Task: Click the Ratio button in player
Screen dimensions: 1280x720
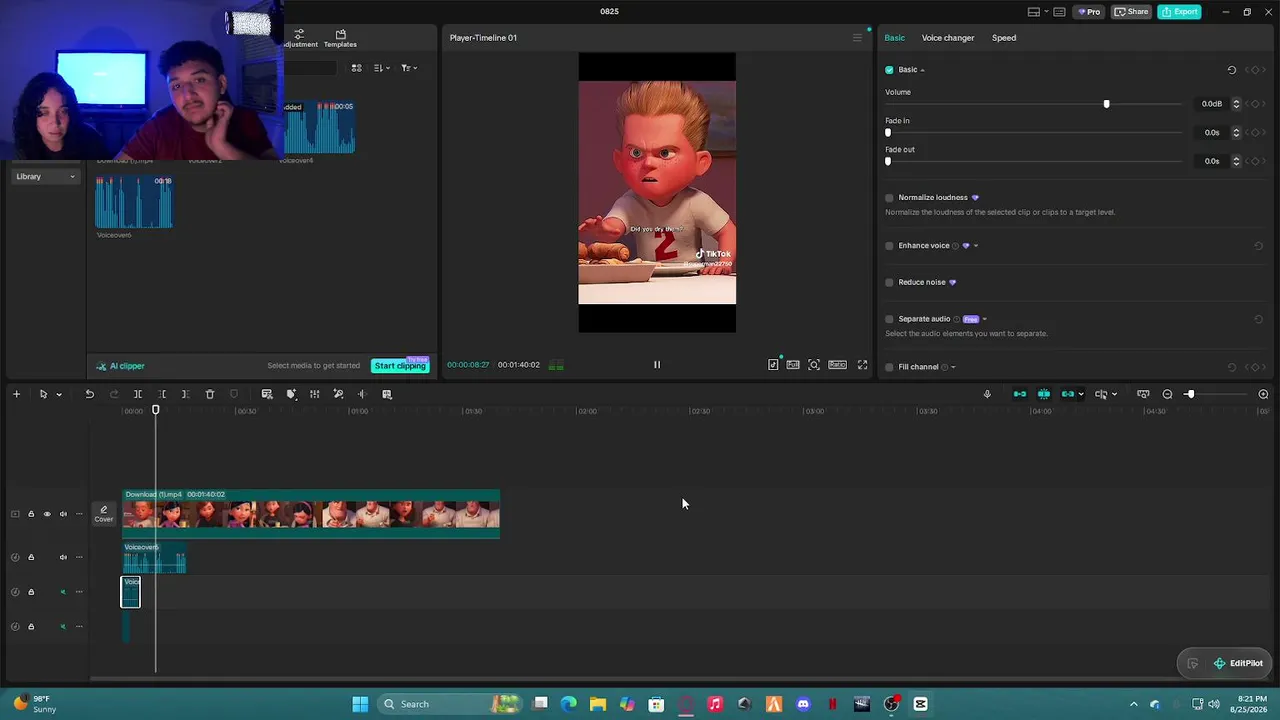Action: pos(837,365)
